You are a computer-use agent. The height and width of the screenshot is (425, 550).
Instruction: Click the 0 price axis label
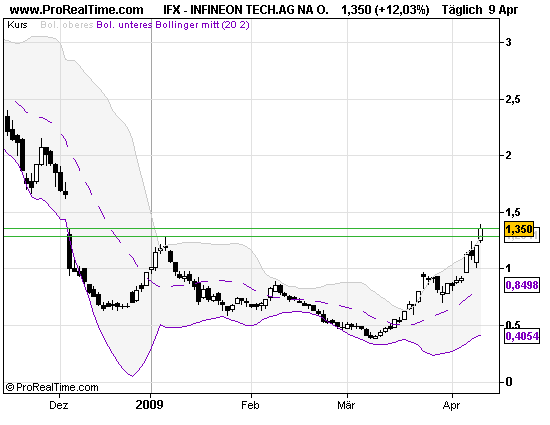(x=508, y=382)
